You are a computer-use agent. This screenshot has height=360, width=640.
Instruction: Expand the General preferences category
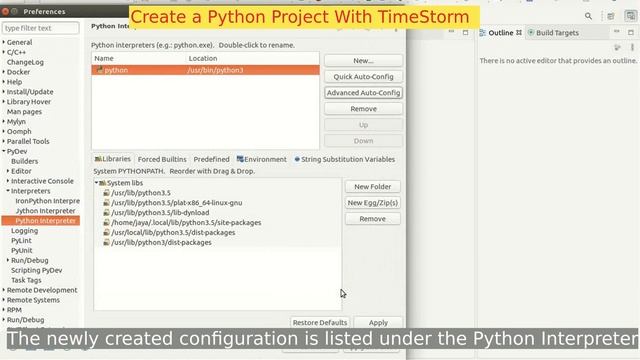click(x=4, y=42)
